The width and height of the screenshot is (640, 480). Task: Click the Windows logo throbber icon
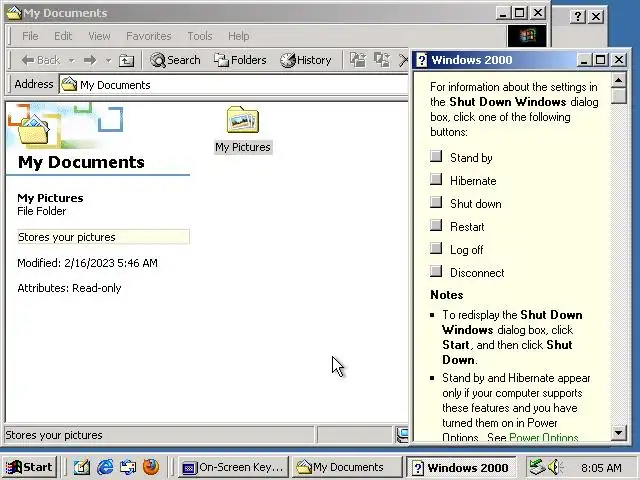tap(527, 36)
